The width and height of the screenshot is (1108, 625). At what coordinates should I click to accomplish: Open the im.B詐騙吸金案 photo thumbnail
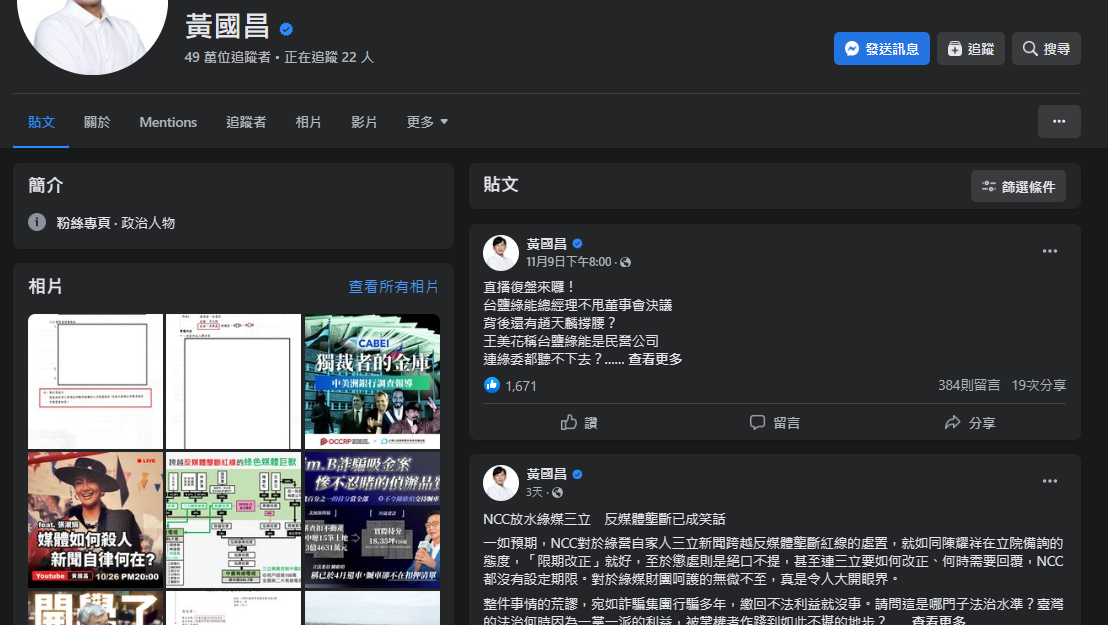pos(372,520)
